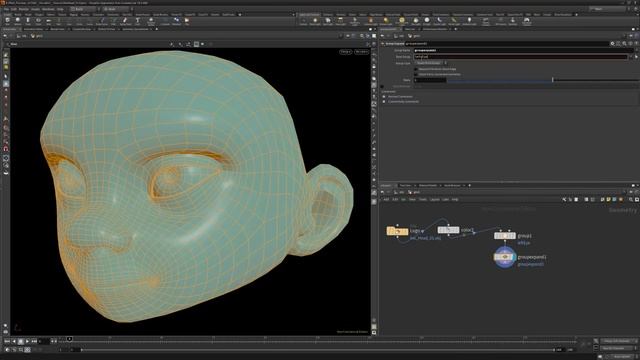Click the Base Group selection arrow icon
This screenshot has width=640, height=360.
(x=636, y=57)
